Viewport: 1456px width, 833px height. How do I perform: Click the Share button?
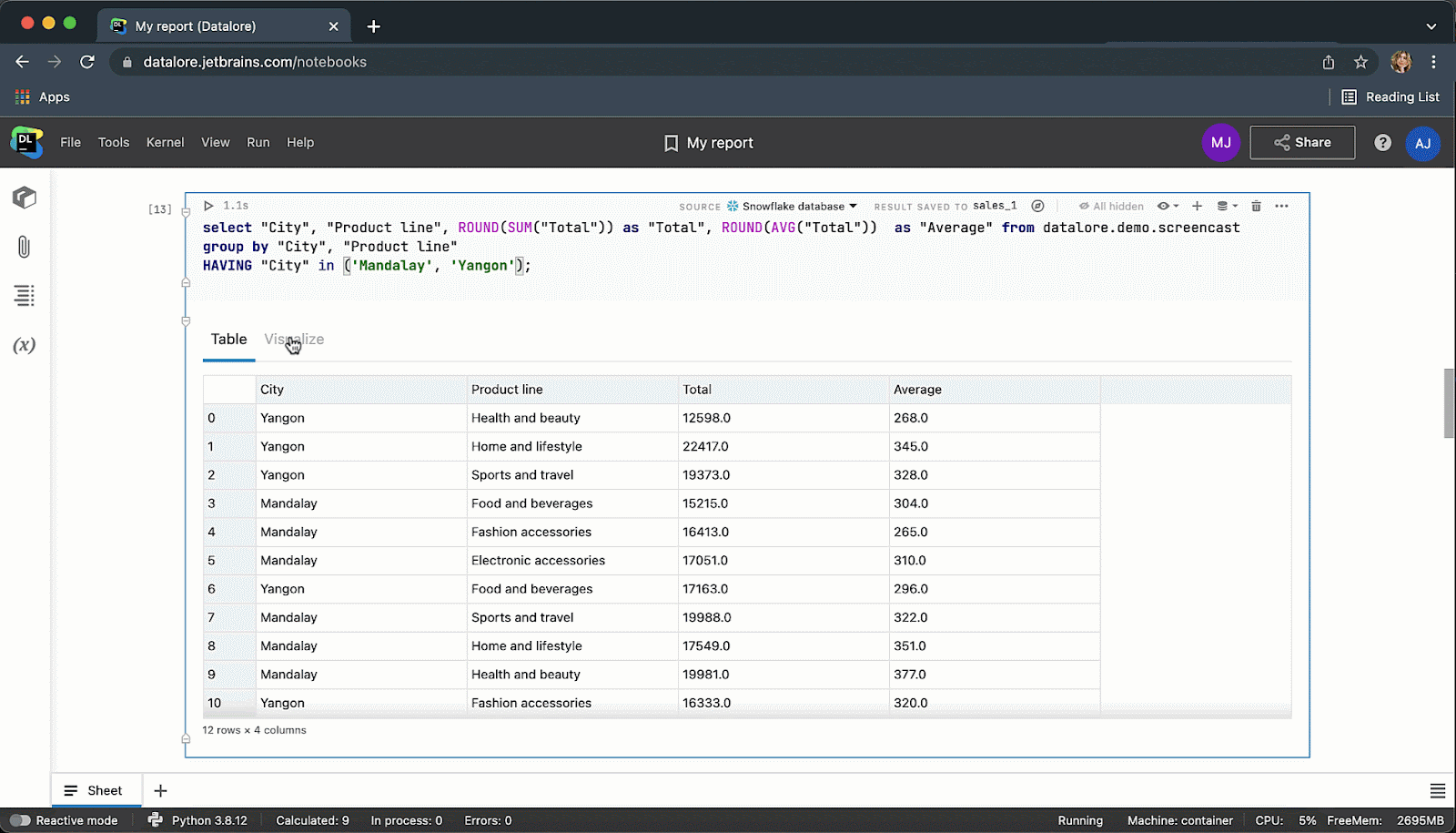click(x=1301, y=143)
